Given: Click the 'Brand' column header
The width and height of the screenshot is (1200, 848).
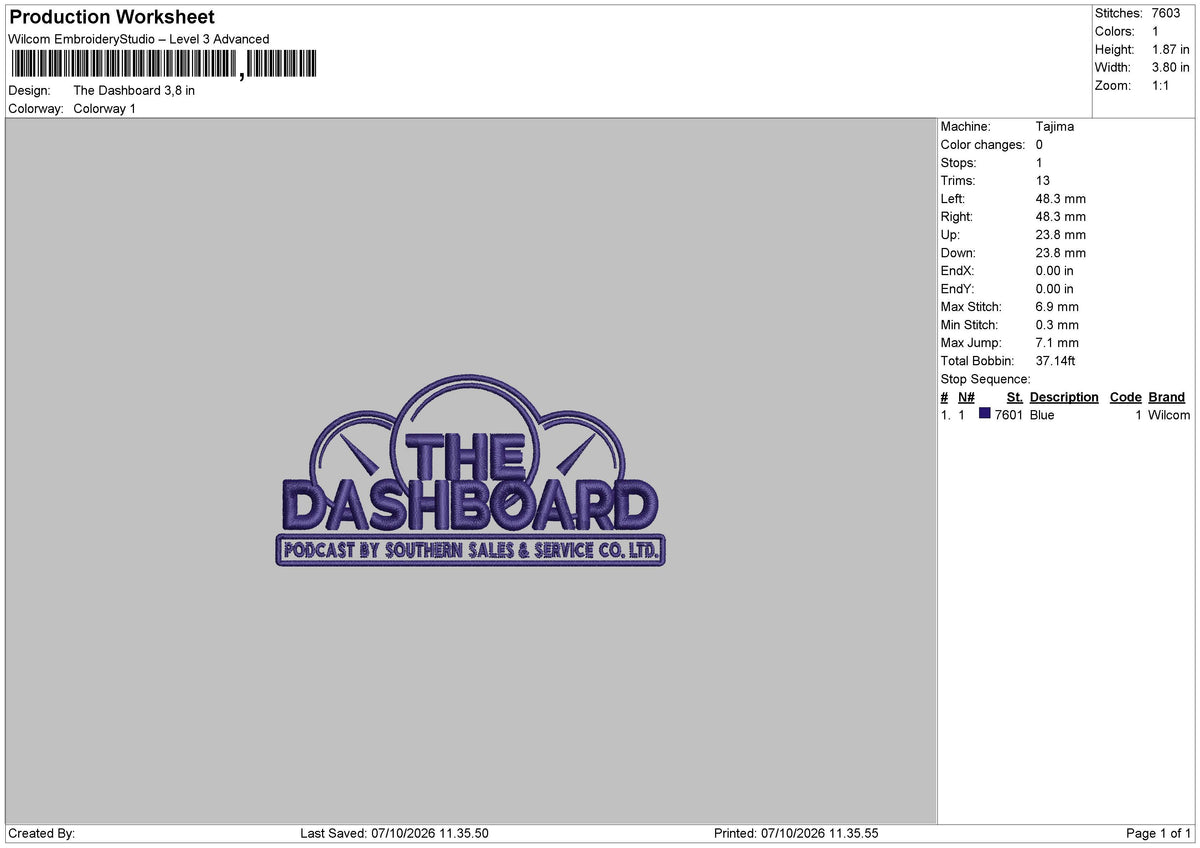Looking at the screenshot, I should [1166, 397].
